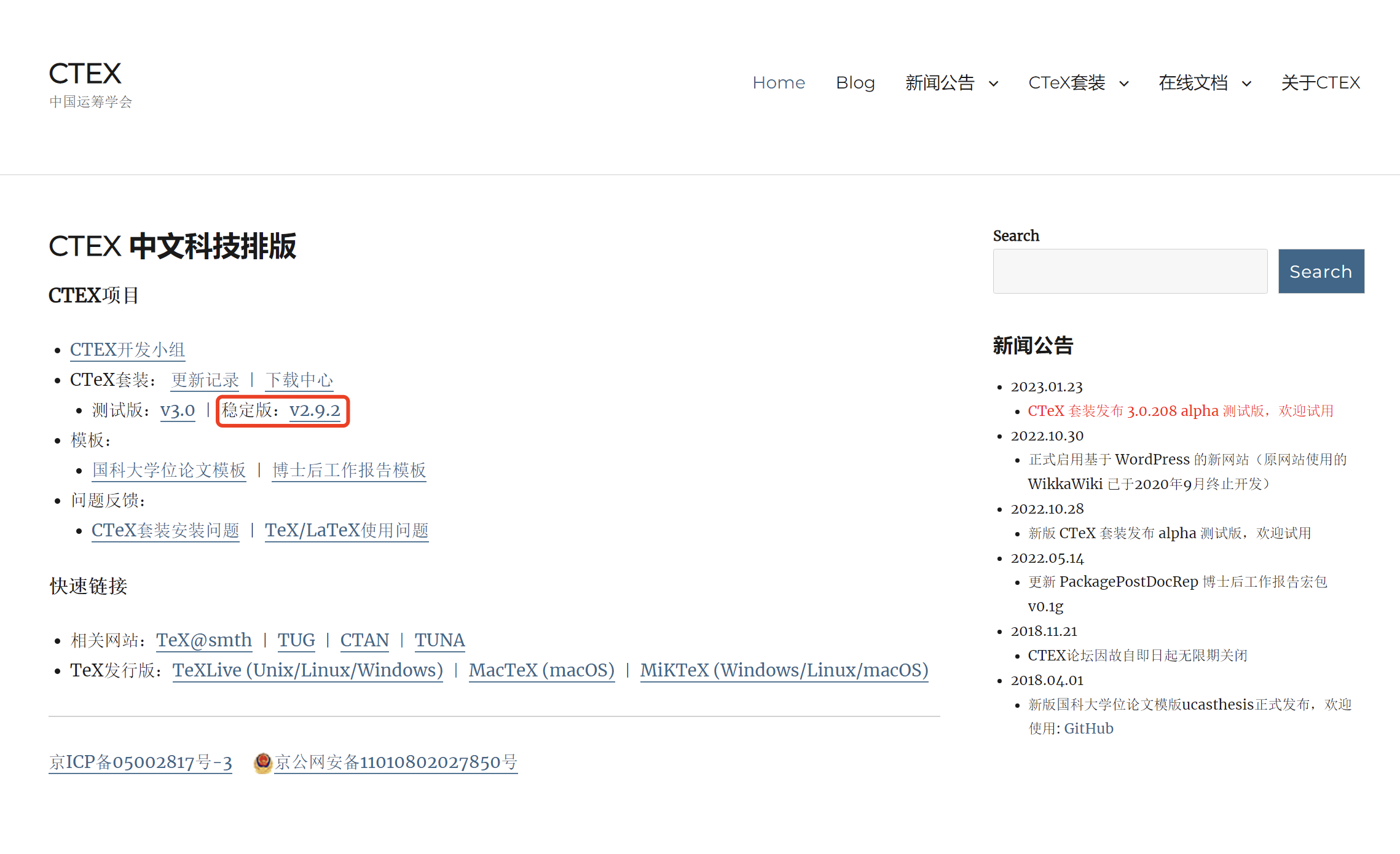Open the 京ICP备05002817号-3 filing link
Viewport: 1400px width, 854px height.
[140, 762]
